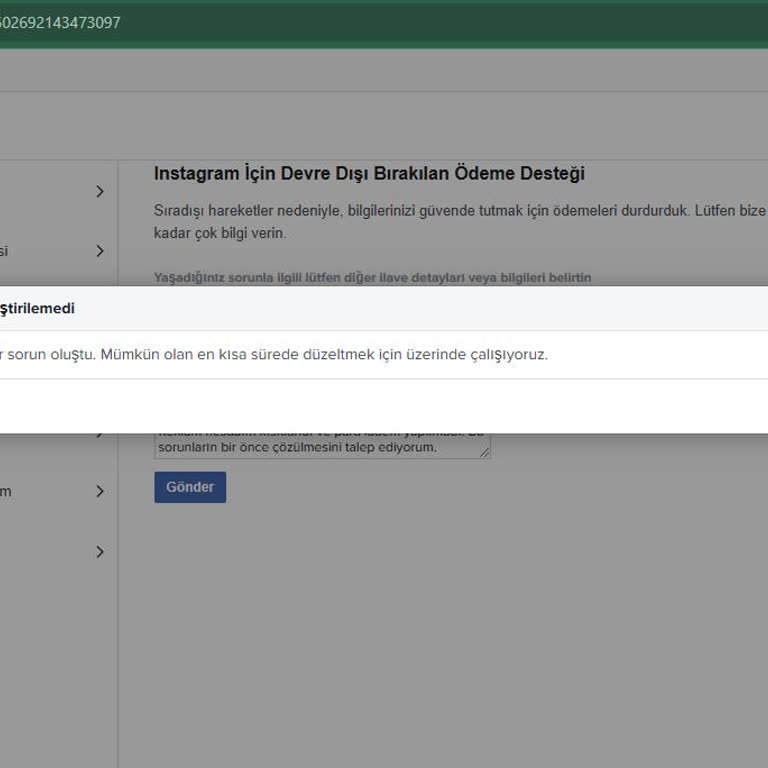Click inside the text area ending 'talep ediyorum.'

coord(322,446)
